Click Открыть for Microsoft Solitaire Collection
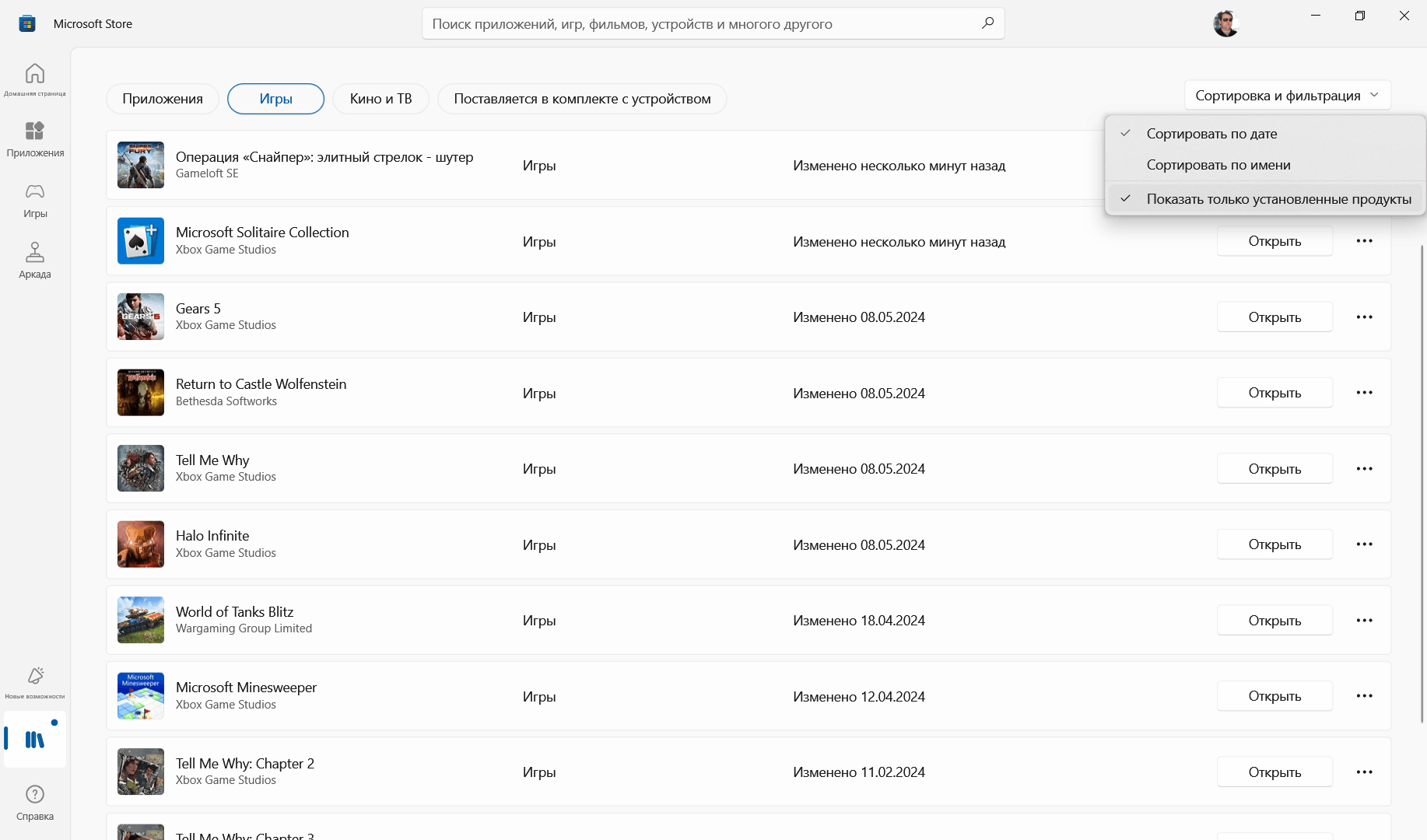 (x=1274, y=241)
